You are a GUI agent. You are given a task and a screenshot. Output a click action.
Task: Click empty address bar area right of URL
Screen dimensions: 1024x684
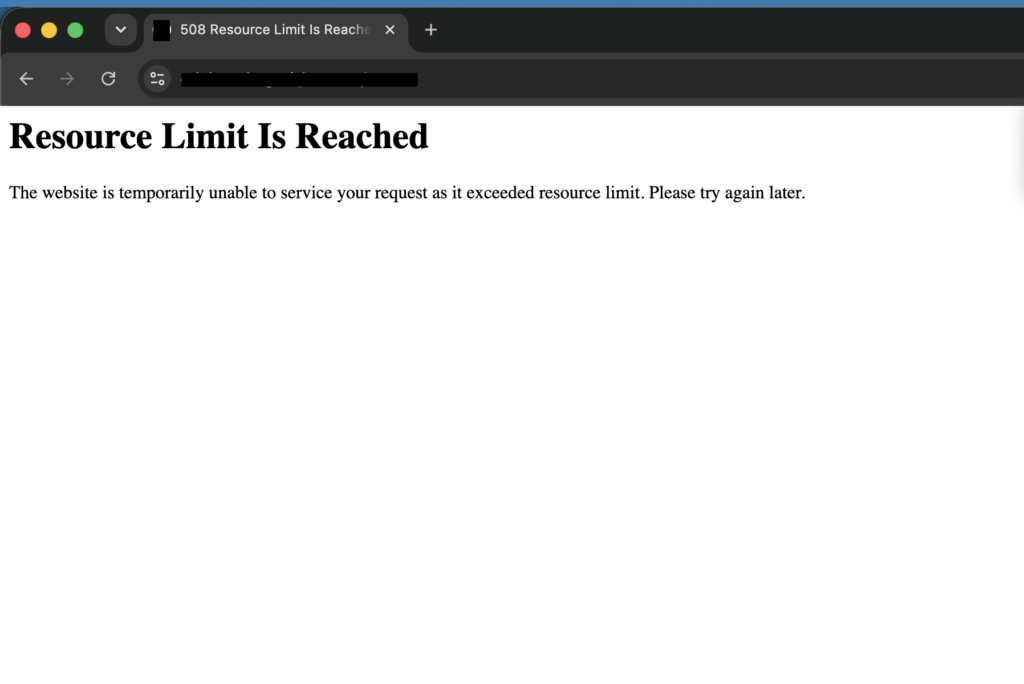pyautogui.click(x=718, y=80)
